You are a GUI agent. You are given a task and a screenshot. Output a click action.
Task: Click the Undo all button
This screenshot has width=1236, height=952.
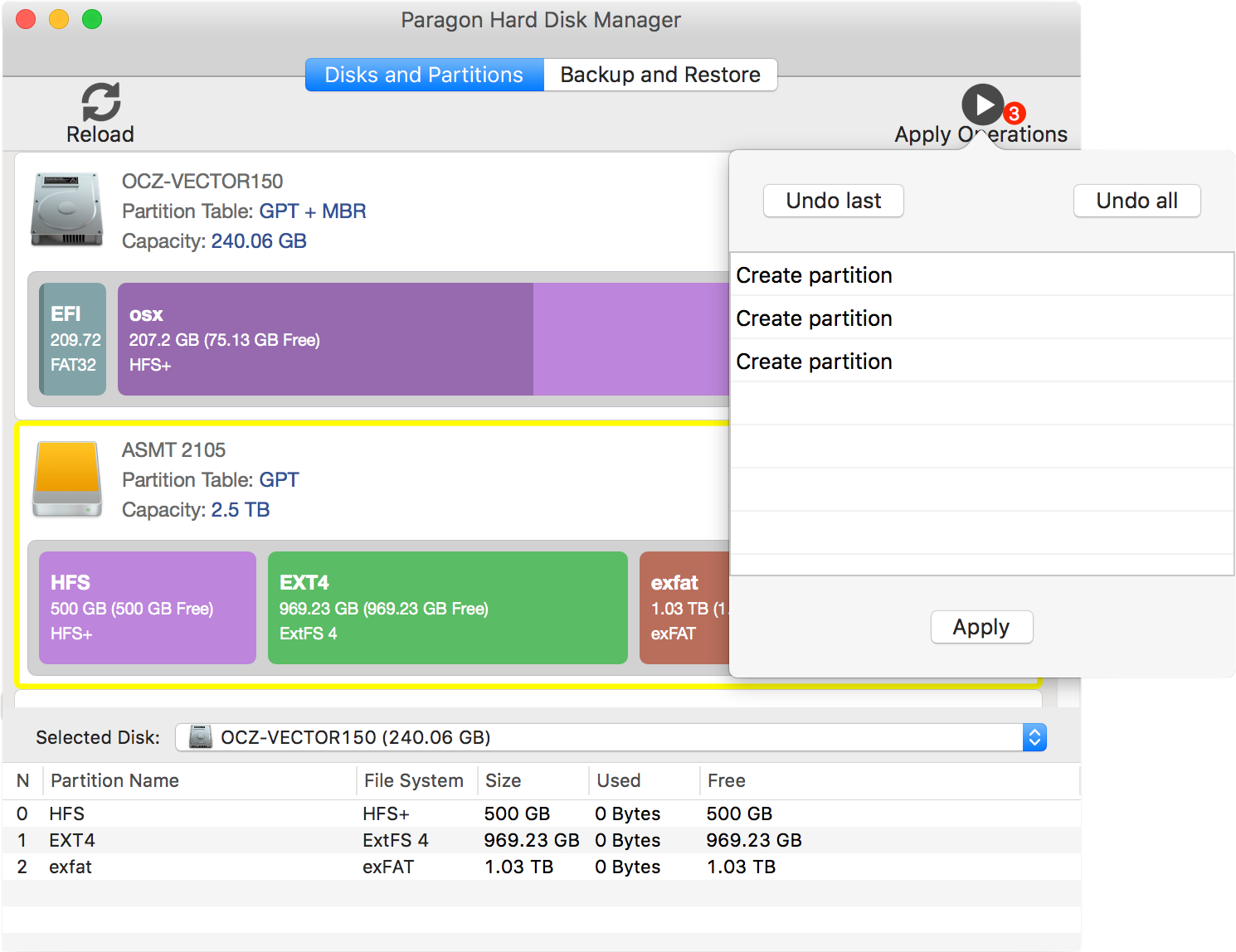1136,201
